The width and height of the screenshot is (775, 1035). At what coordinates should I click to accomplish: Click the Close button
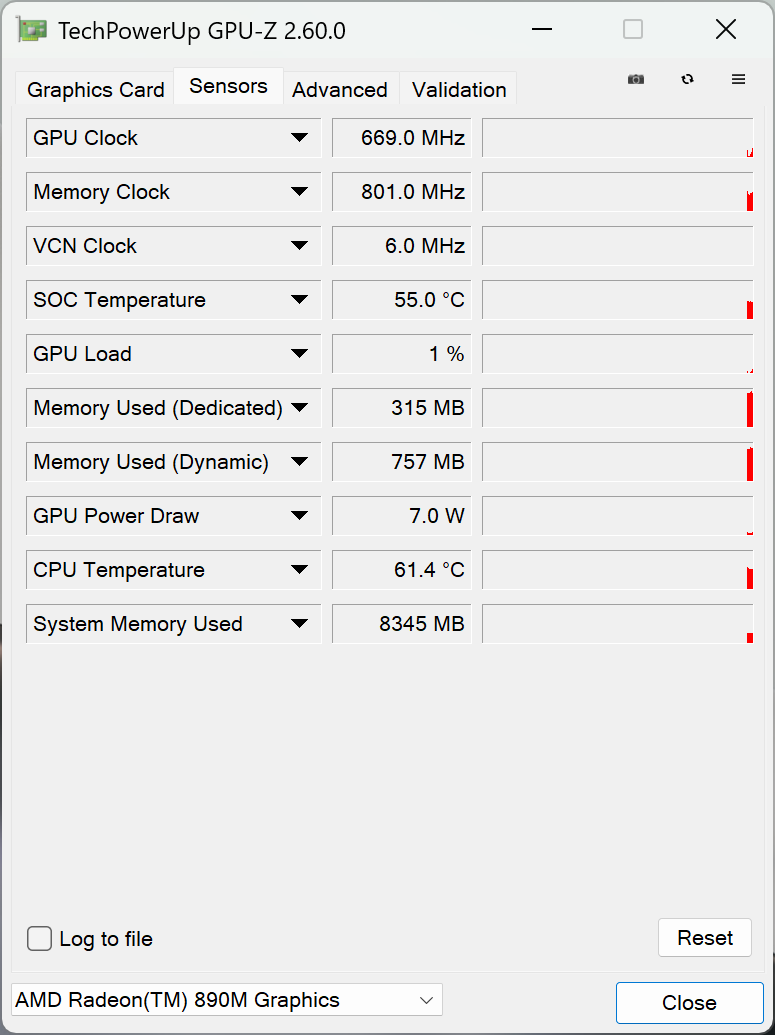tap(688, 1002)
